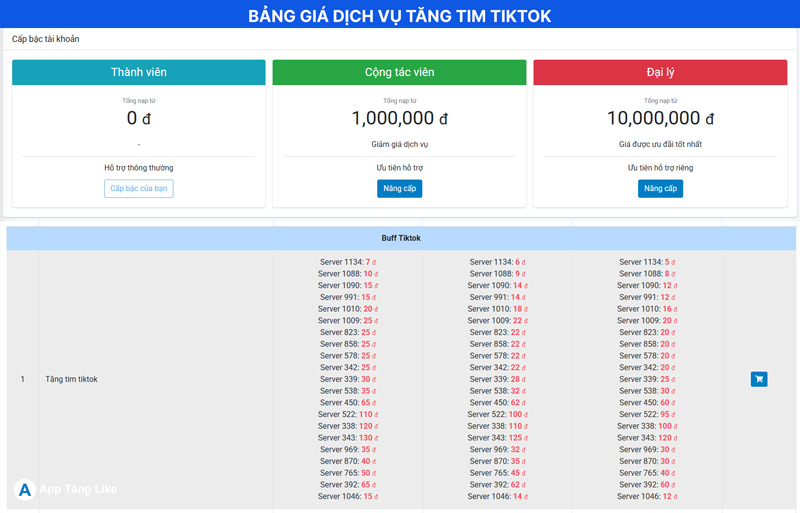Click Nâng cấp under Đại lý
The height and width of the screenshot is (513, 800).
pos(660,188)
